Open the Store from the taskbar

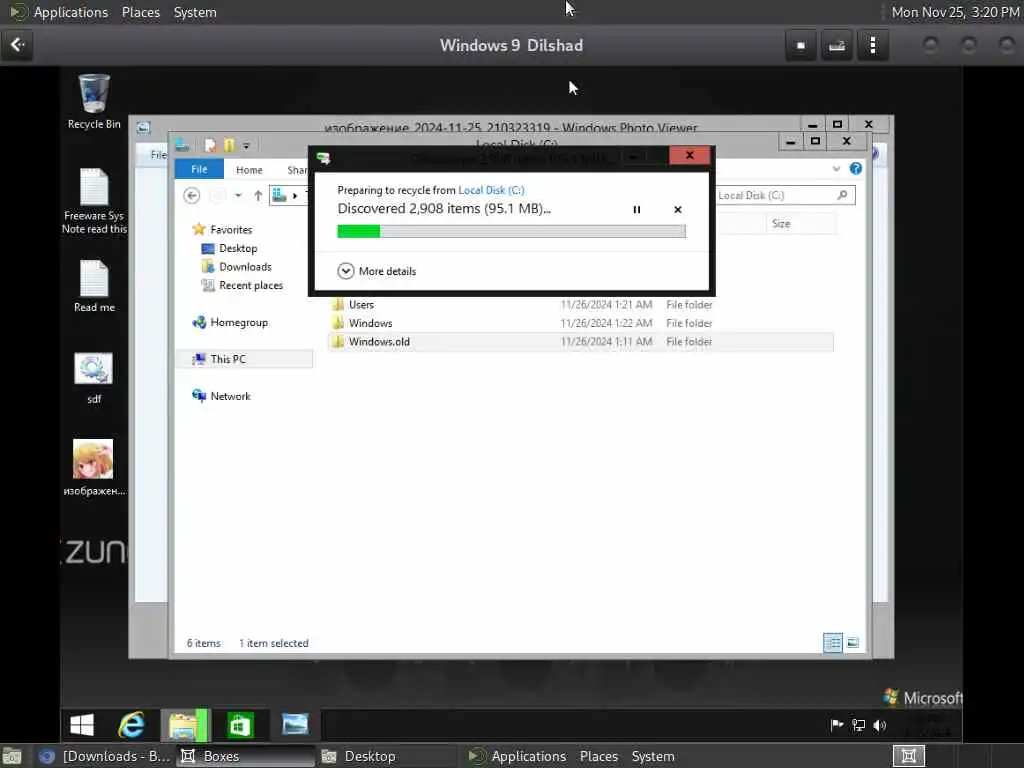(240, 725)
